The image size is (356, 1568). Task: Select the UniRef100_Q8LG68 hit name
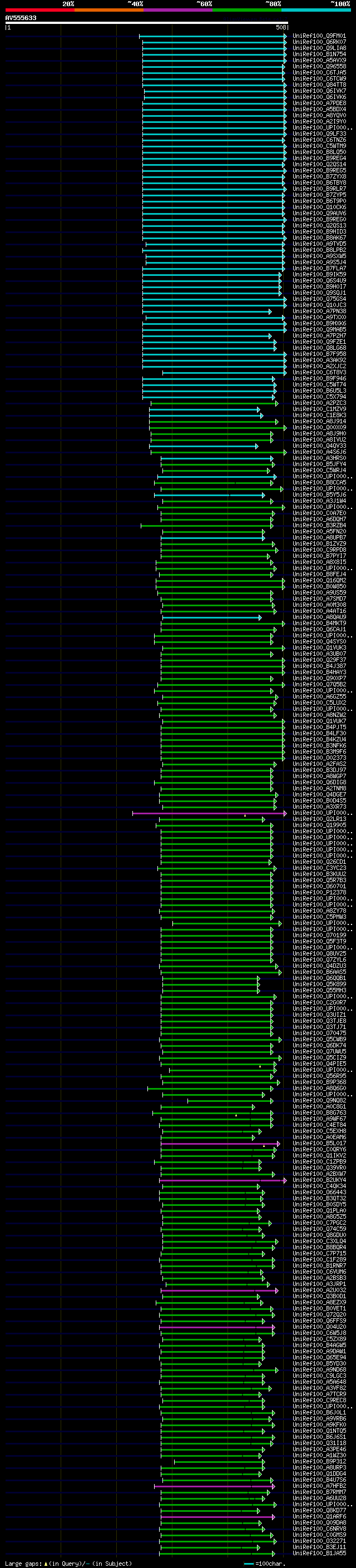[x=319, y=348]
